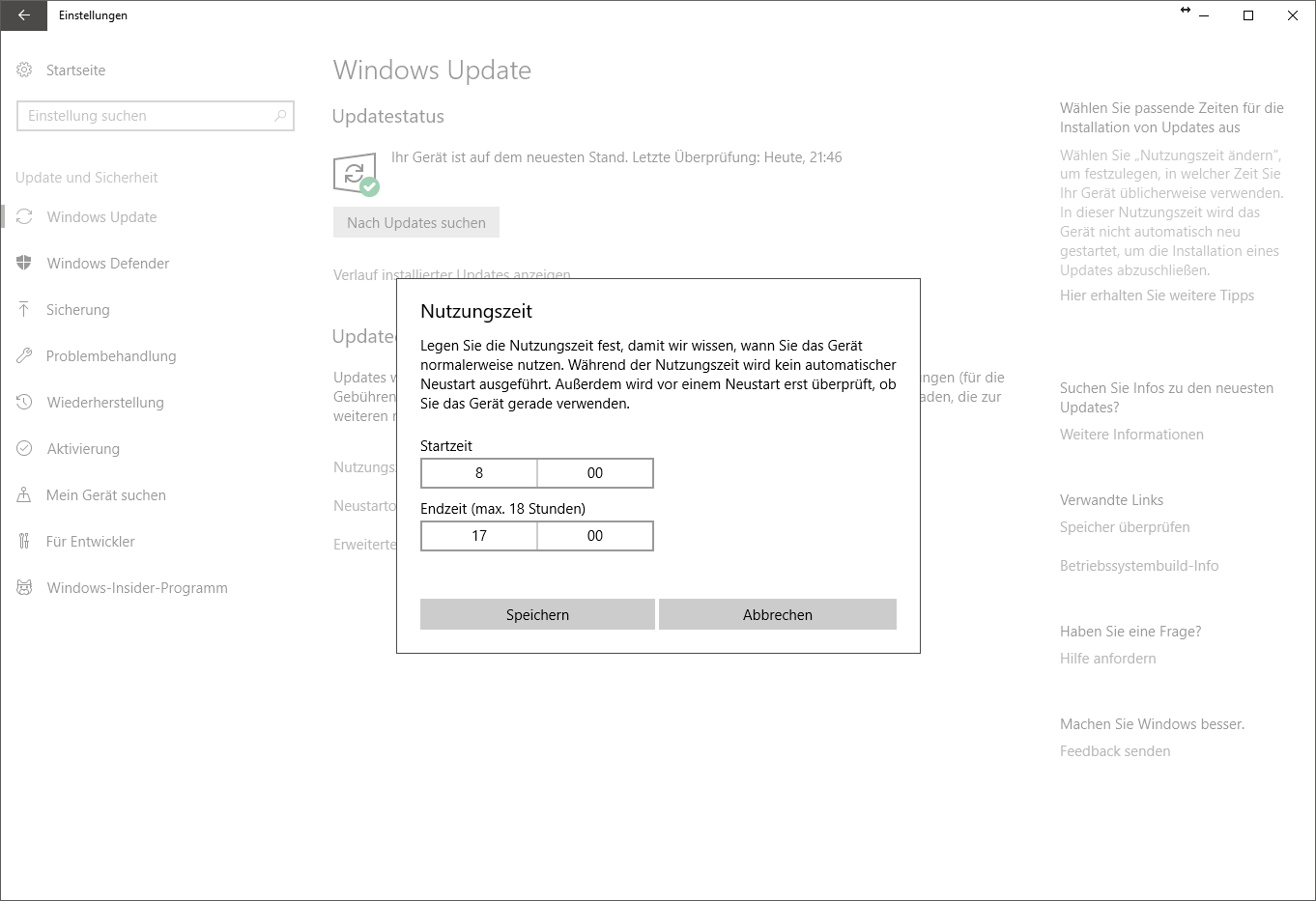Screen dimensions: 1316x901
Task: Click Speichern to save active hours
Action: [537, 614]
